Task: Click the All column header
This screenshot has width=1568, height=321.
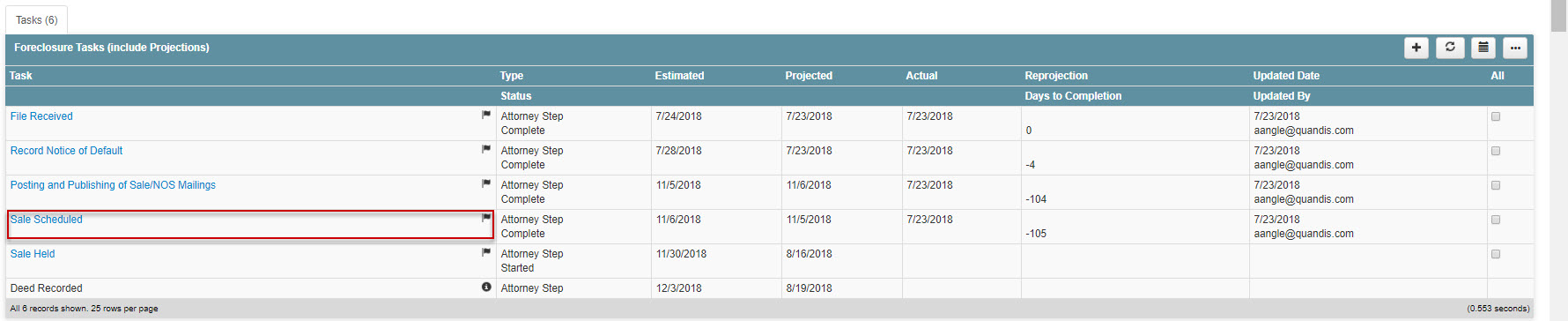Action: coord(1497,76)
